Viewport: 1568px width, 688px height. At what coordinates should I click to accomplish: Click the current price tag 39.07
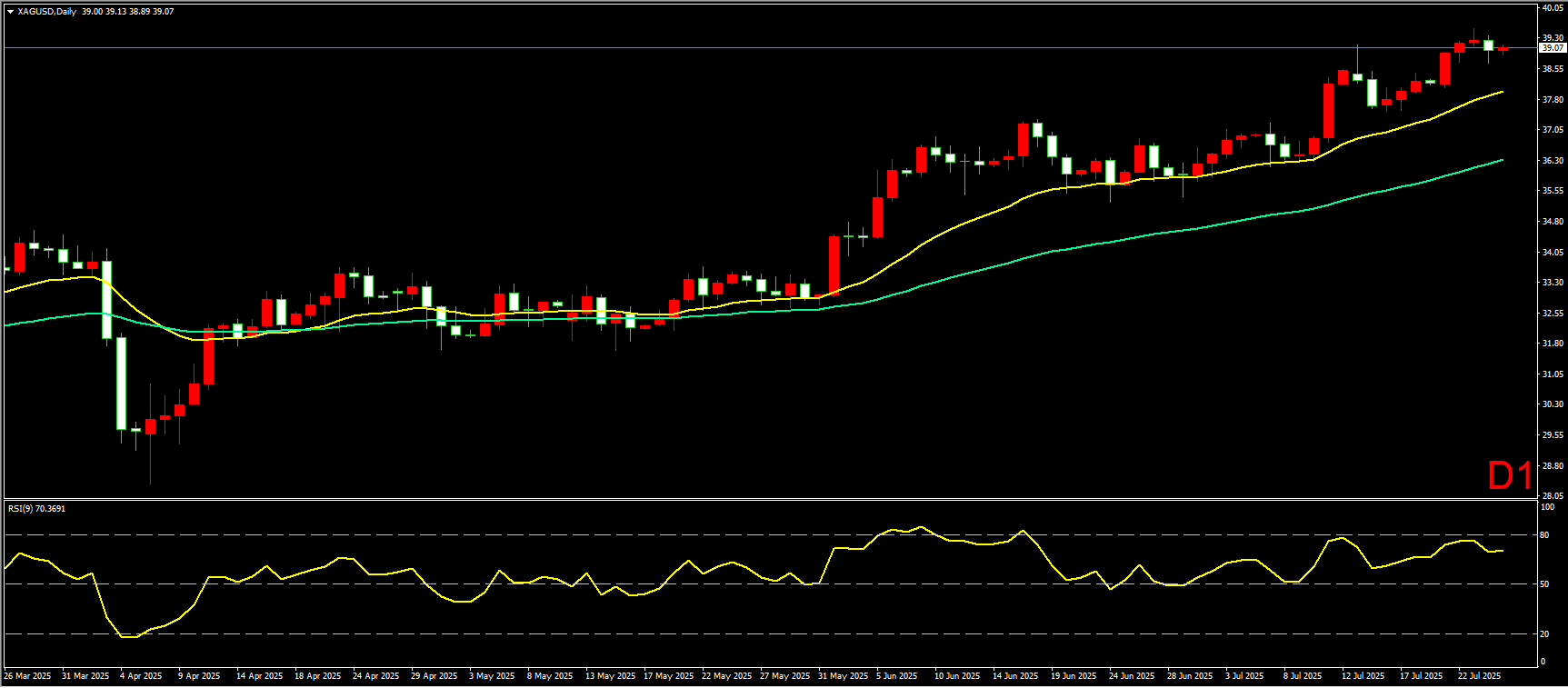tap(1552, 47)
